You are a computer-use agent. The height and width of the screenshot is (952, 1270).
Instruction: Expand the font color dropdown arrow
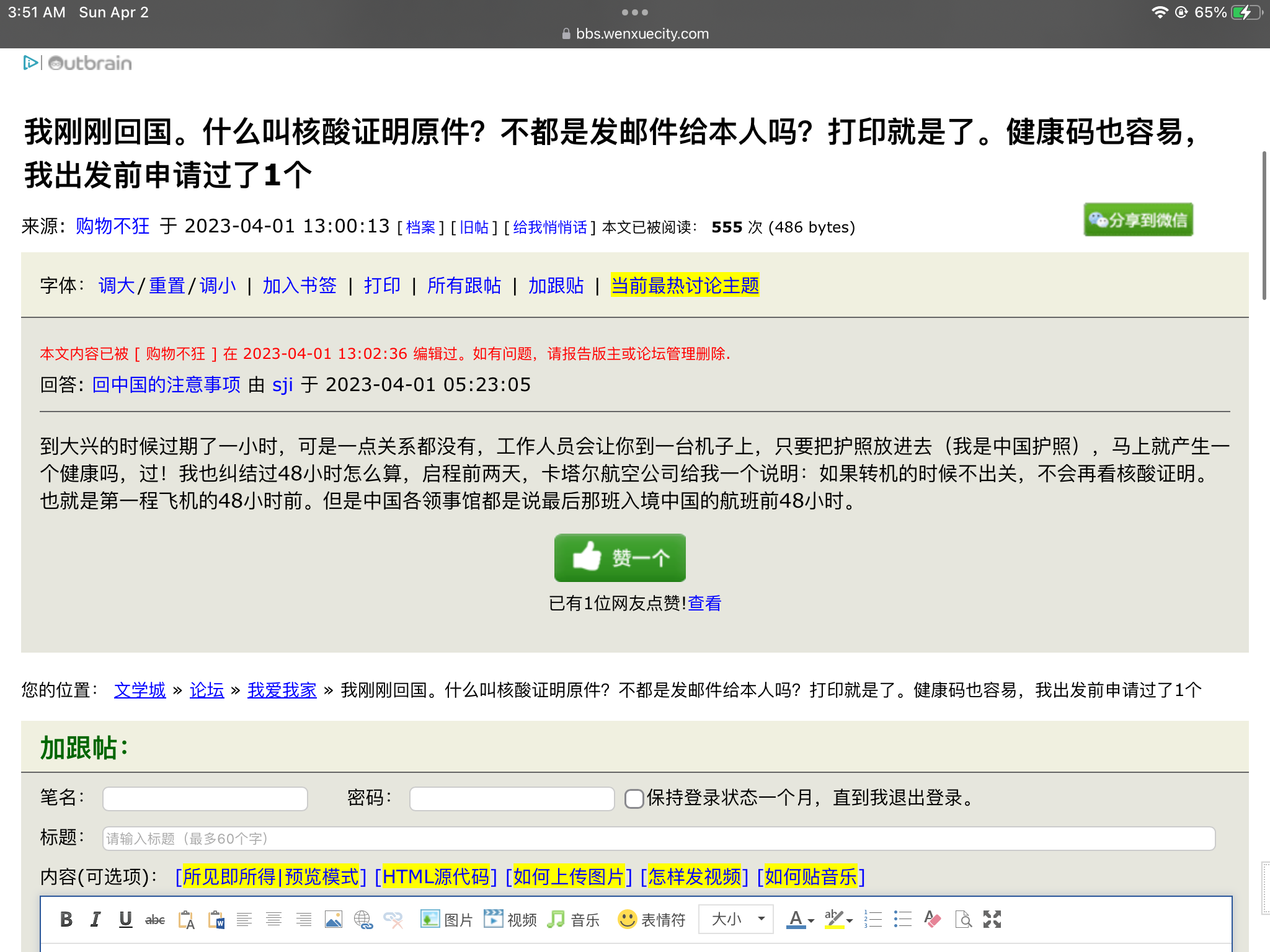click(811, 920)
